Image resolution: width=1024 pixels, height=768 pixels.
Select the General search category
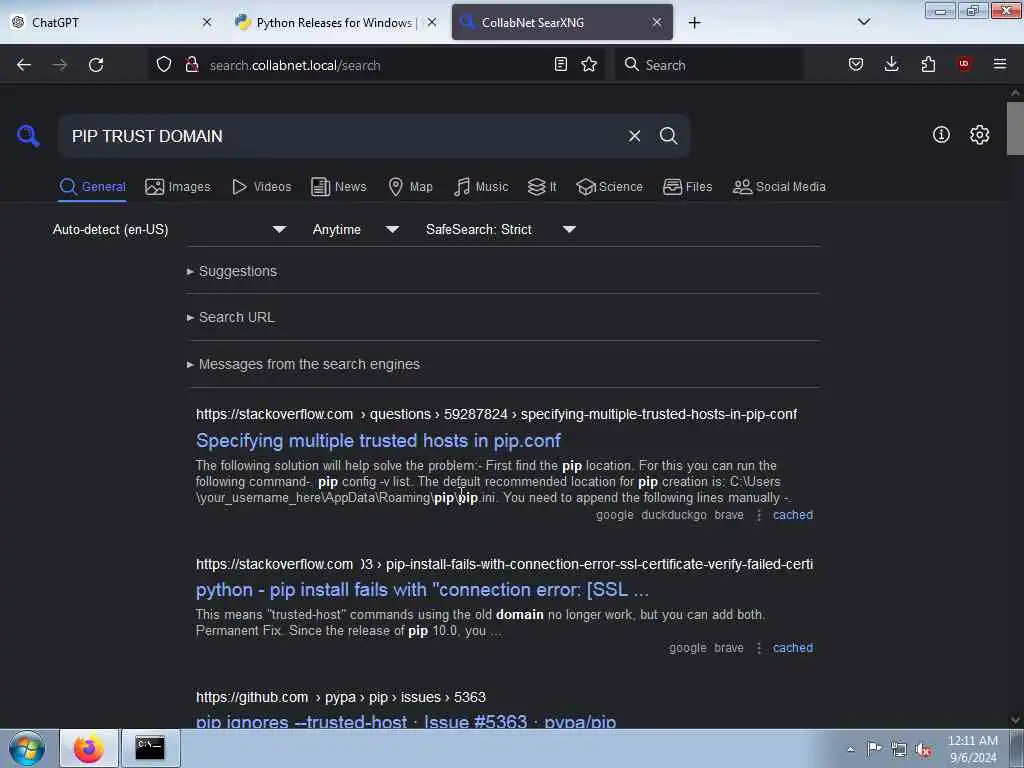pyautogui.click(x=93, y=187)
